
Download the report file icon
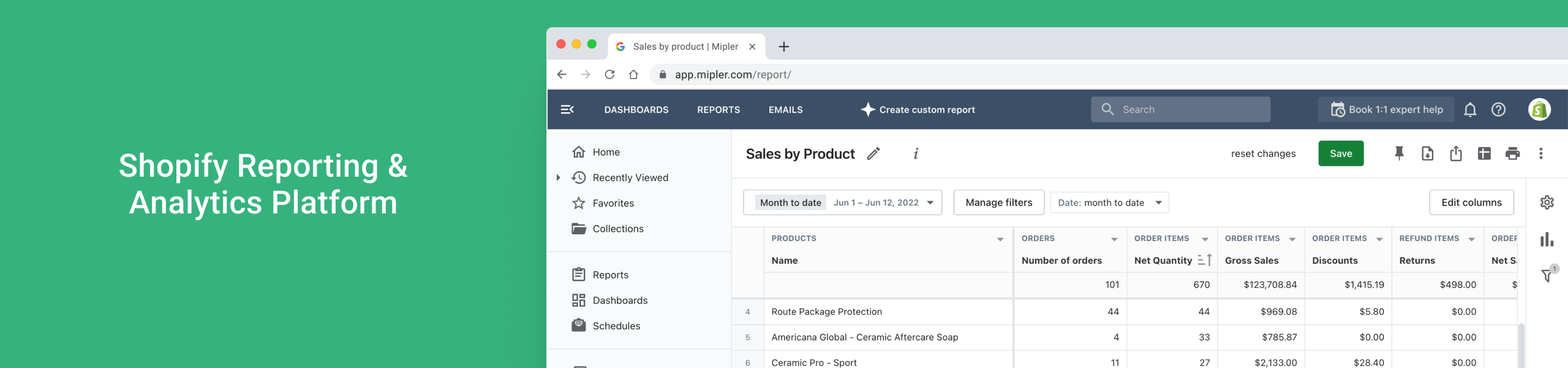point(1427,153)
